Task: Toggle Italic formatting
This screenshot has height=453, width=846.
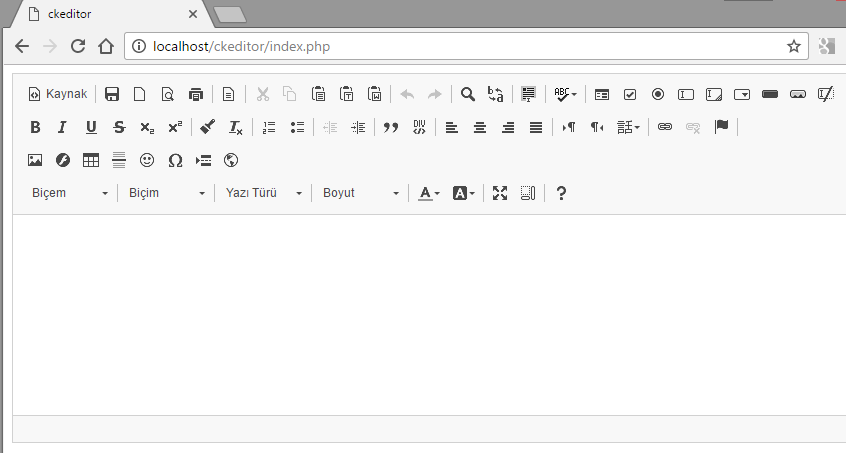Action: [x=63, y=127]
